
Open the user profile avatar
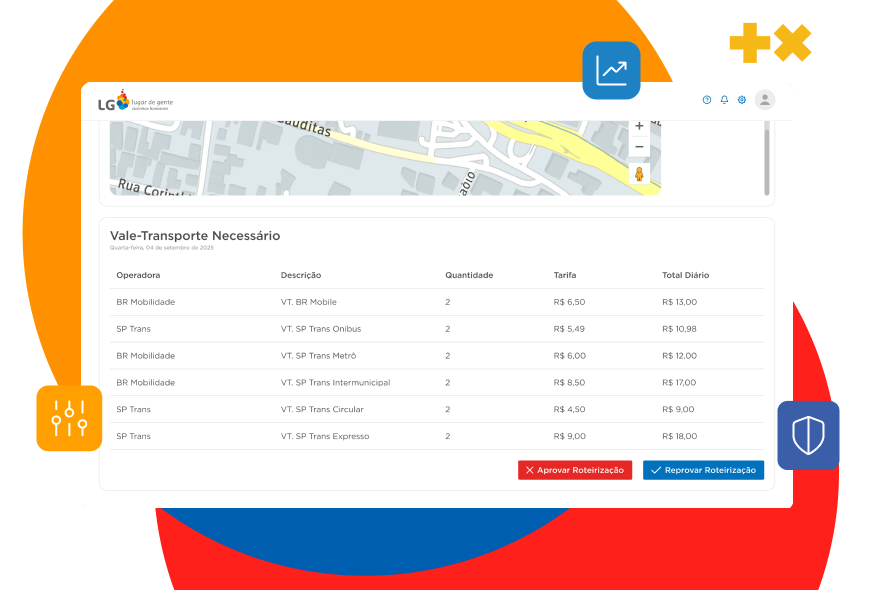[764, 100]
